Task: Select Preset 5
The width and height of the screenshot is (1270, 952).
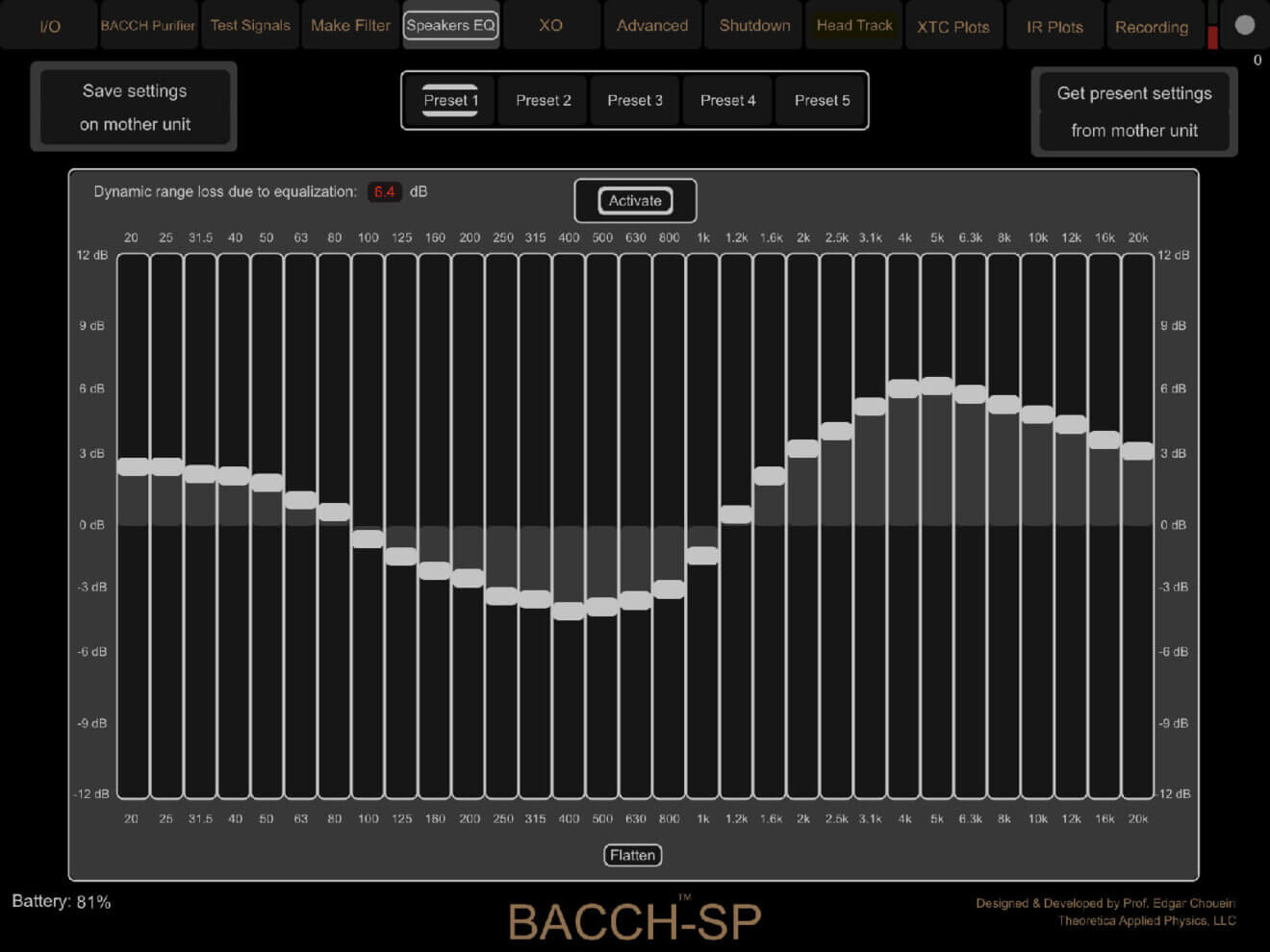Action: 821,100
